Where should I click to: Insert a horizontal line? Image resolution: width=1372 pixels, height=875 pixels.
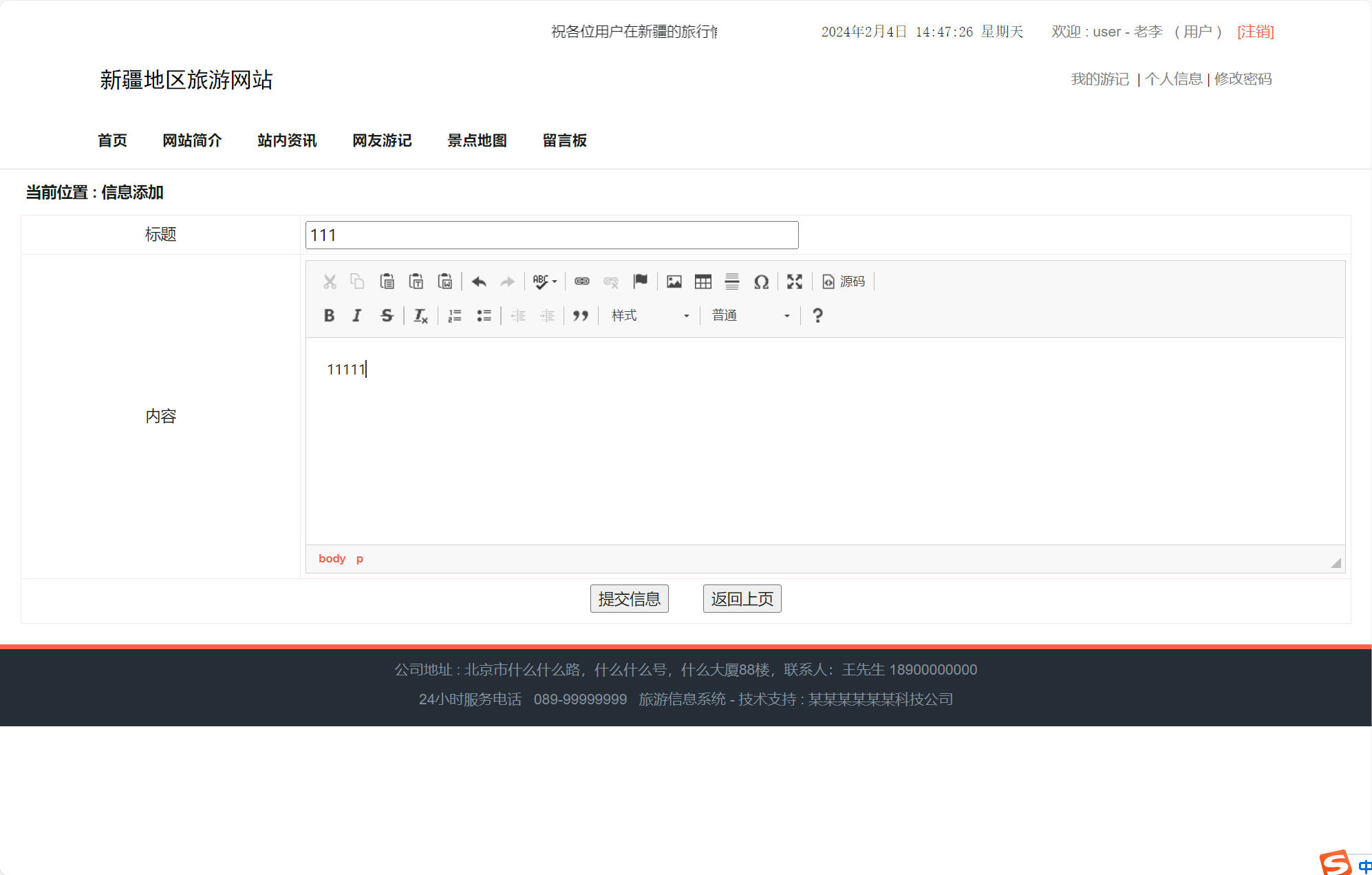tap(731, 282)
